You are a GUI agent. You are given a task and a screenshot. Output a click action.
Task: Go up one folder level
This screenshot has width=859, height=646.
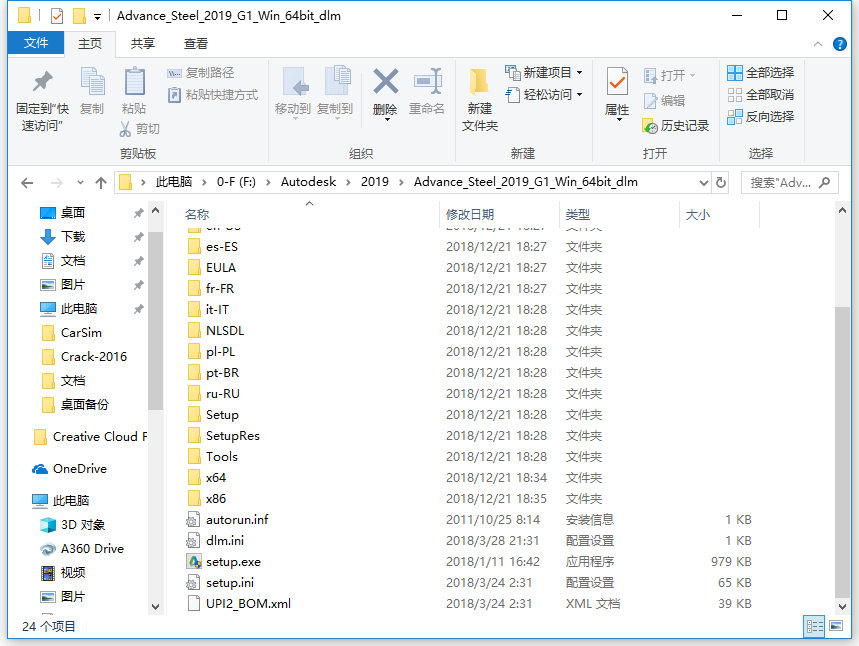click(x=101, y=182)
